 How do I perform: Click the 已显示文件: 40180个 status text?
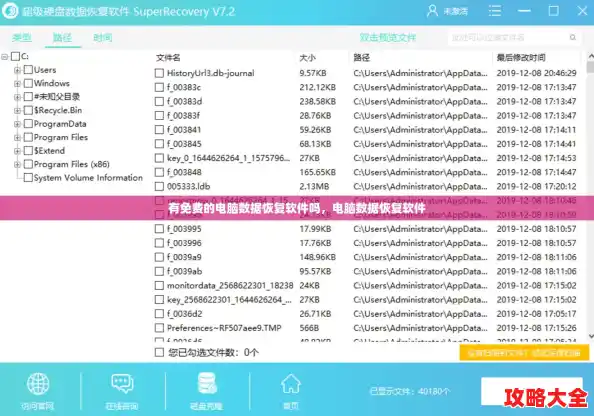click(410, 391)
